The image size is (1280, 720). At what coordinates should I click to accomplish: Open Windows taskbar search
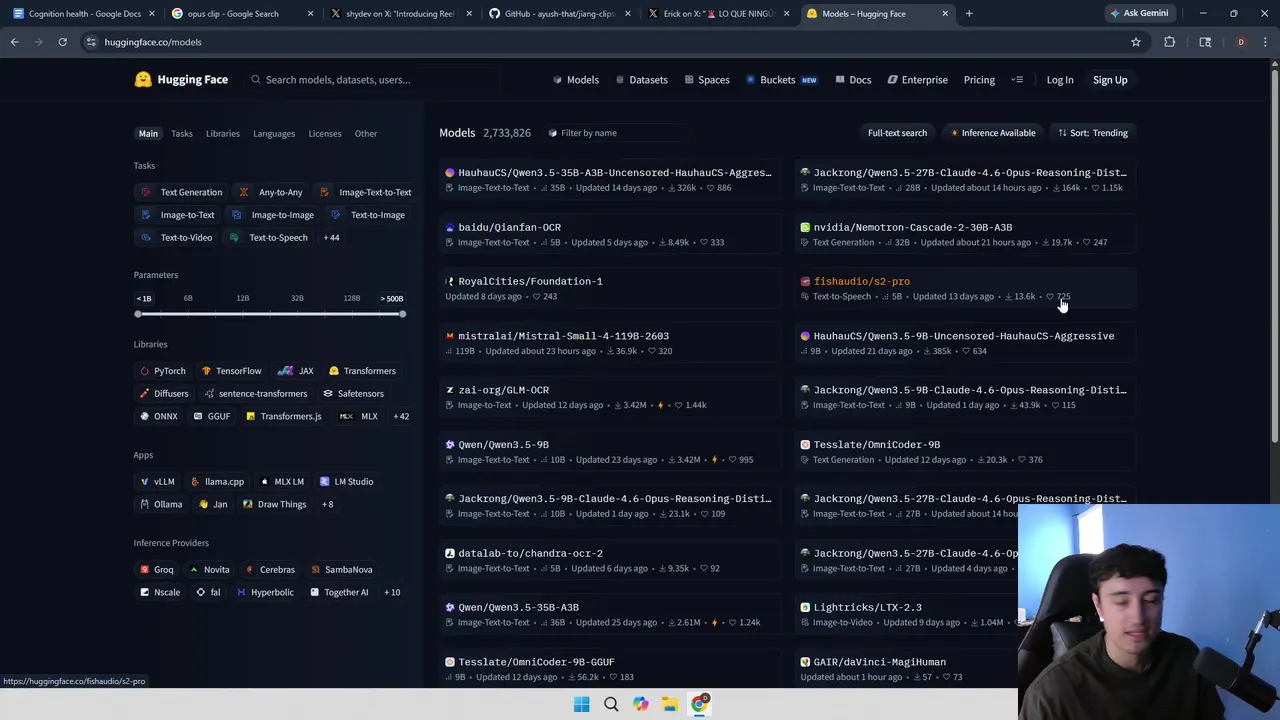(611, 704)
